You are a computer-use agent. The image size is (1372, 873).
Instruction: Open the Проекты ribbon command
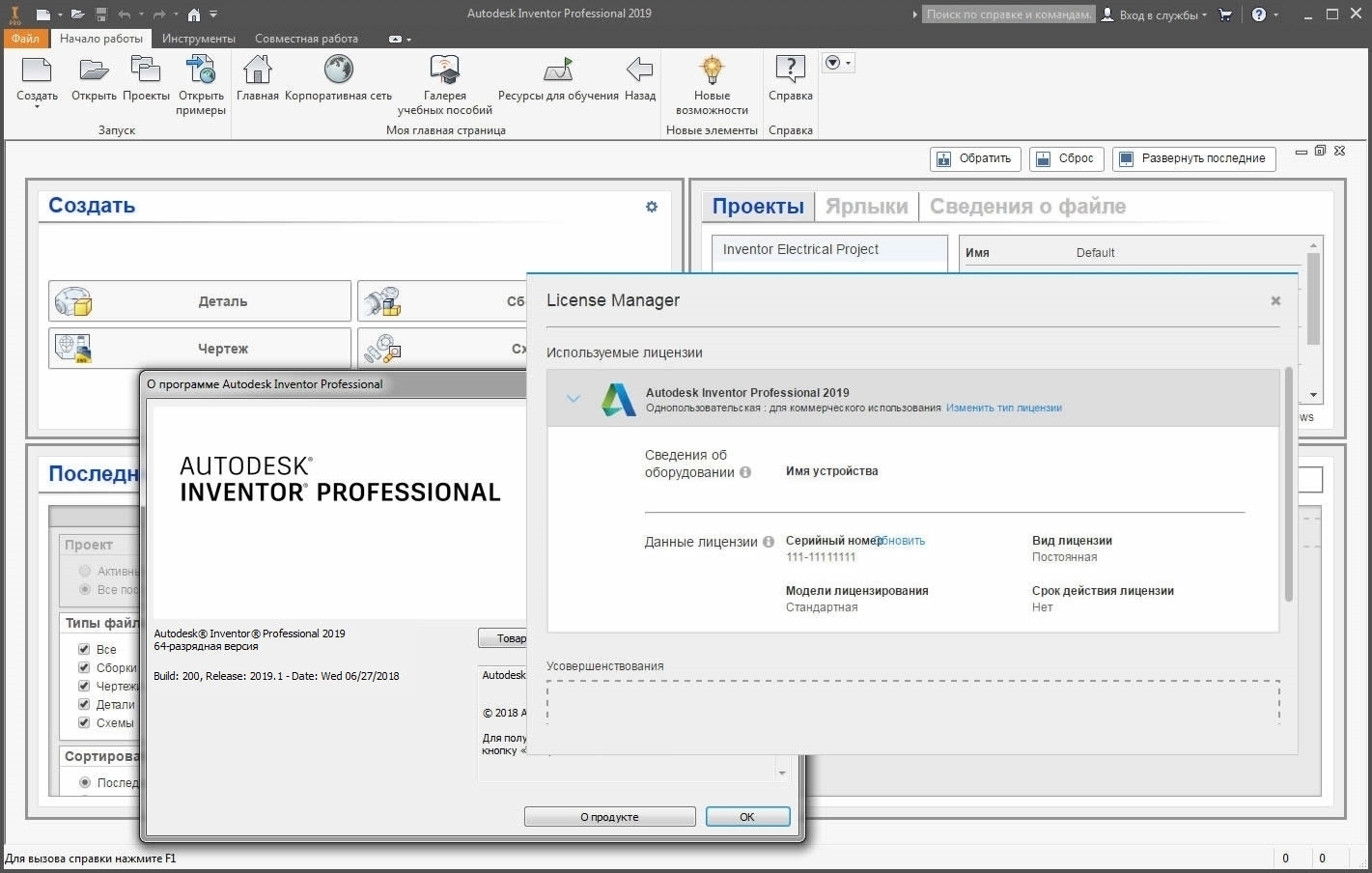[146, 70]
